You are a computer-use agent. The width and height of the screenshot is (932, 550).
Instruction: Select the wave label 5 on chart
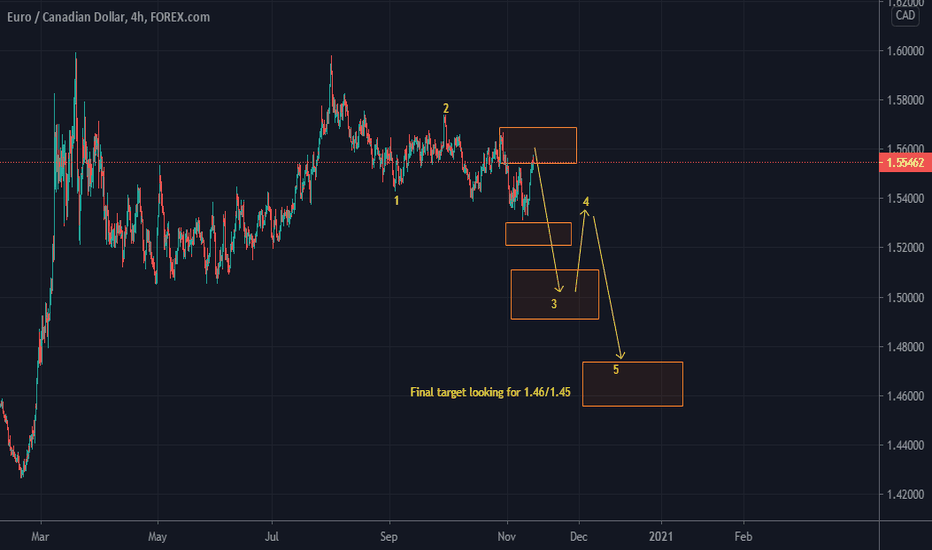(x=616, y=370)
